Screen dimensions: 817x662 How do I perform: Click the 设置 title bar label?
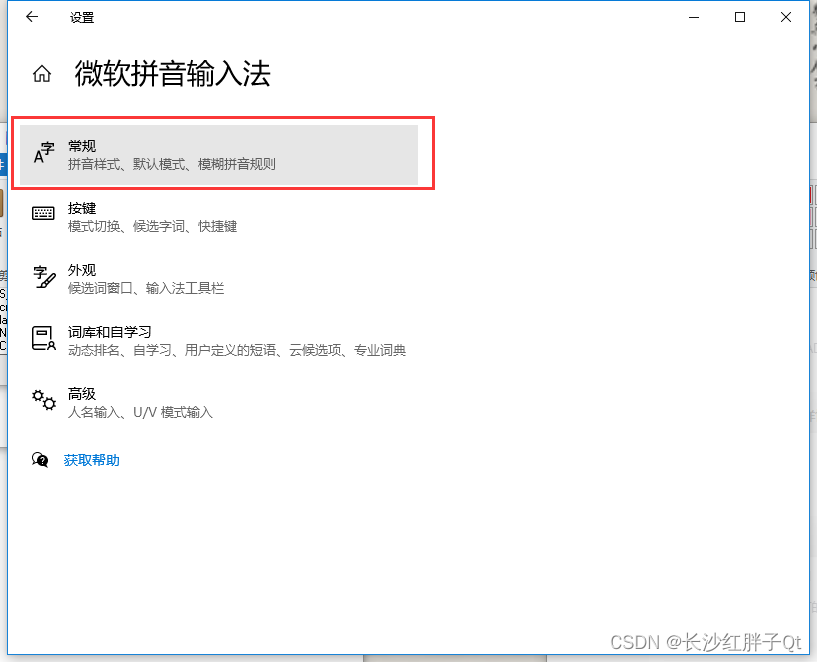pos(82,17)
